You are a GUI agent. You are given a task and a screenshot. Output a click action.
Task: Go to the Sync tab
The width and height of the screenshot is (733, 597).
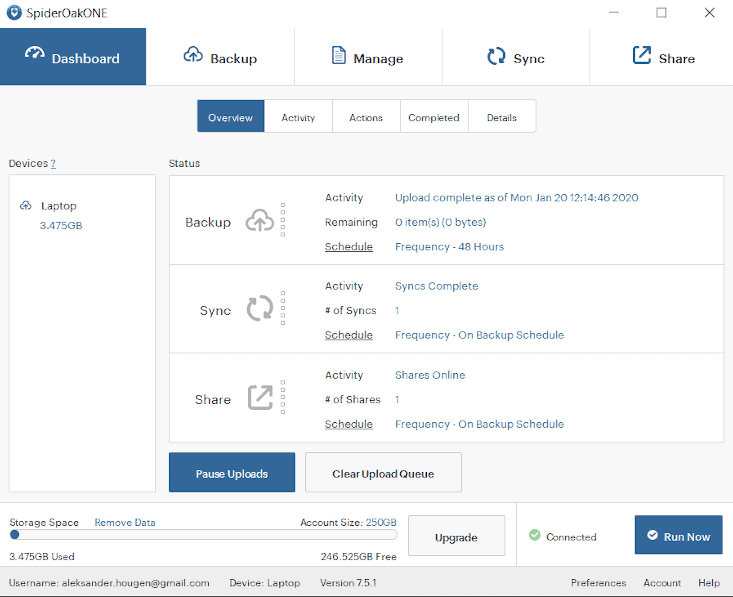pyautogui.click(x=516, y=57)
